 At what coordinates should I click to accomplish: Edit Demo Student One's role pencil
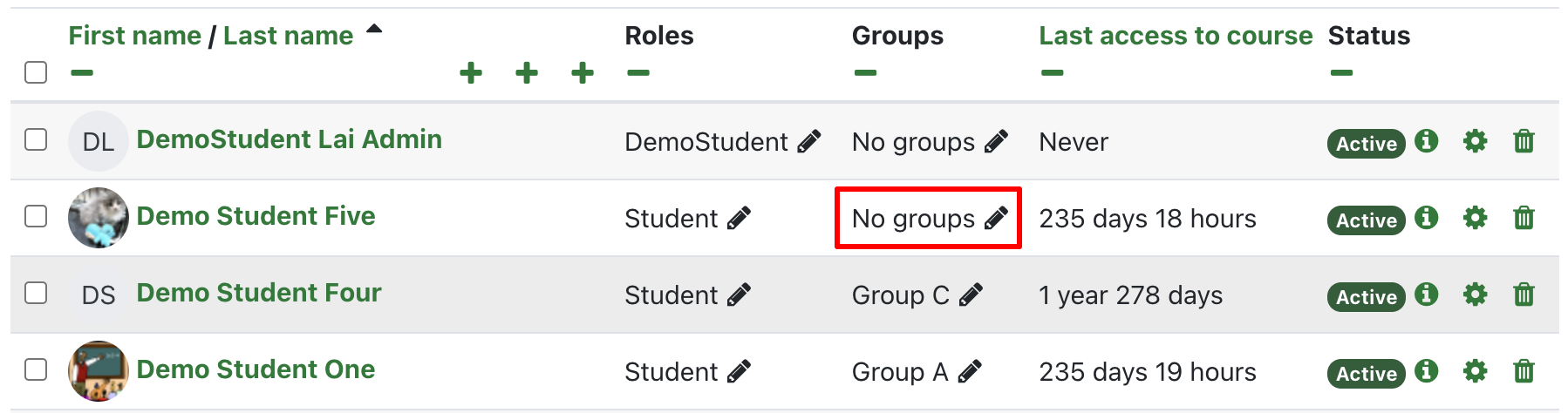pos(739,371)
